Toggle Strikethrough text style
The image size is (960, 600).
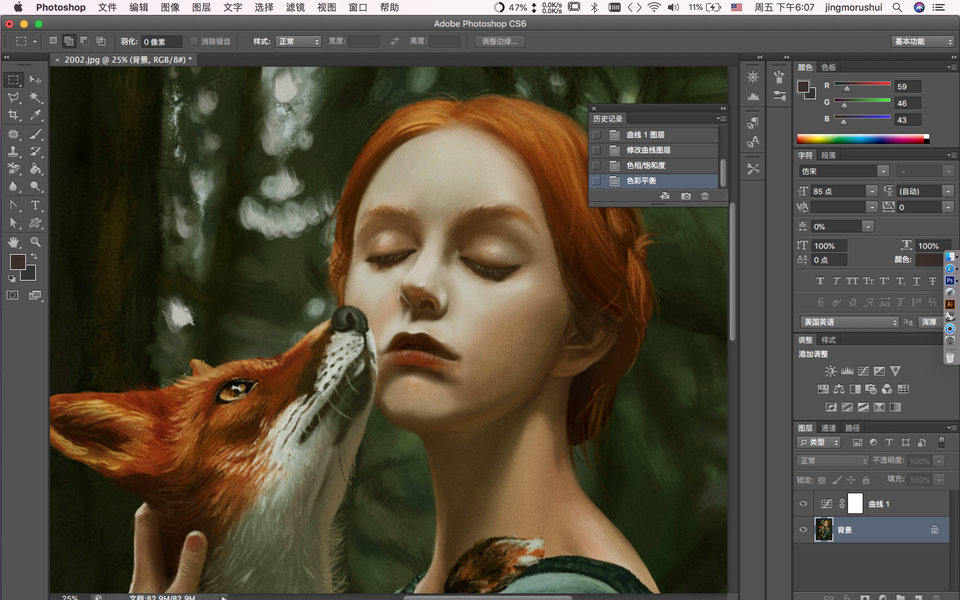pyautogui.click(x=932, y=280)
